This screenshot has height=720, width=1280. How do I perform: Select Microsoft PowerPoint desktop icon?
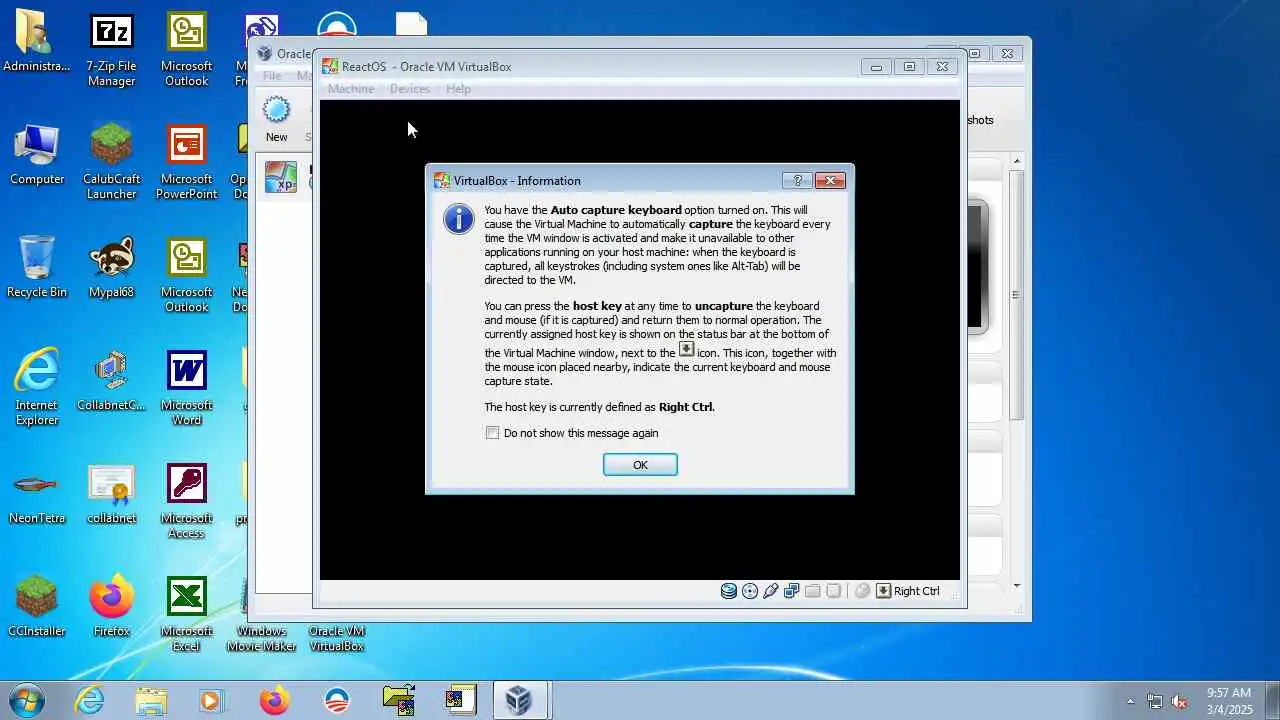click(x=186, y=162)
